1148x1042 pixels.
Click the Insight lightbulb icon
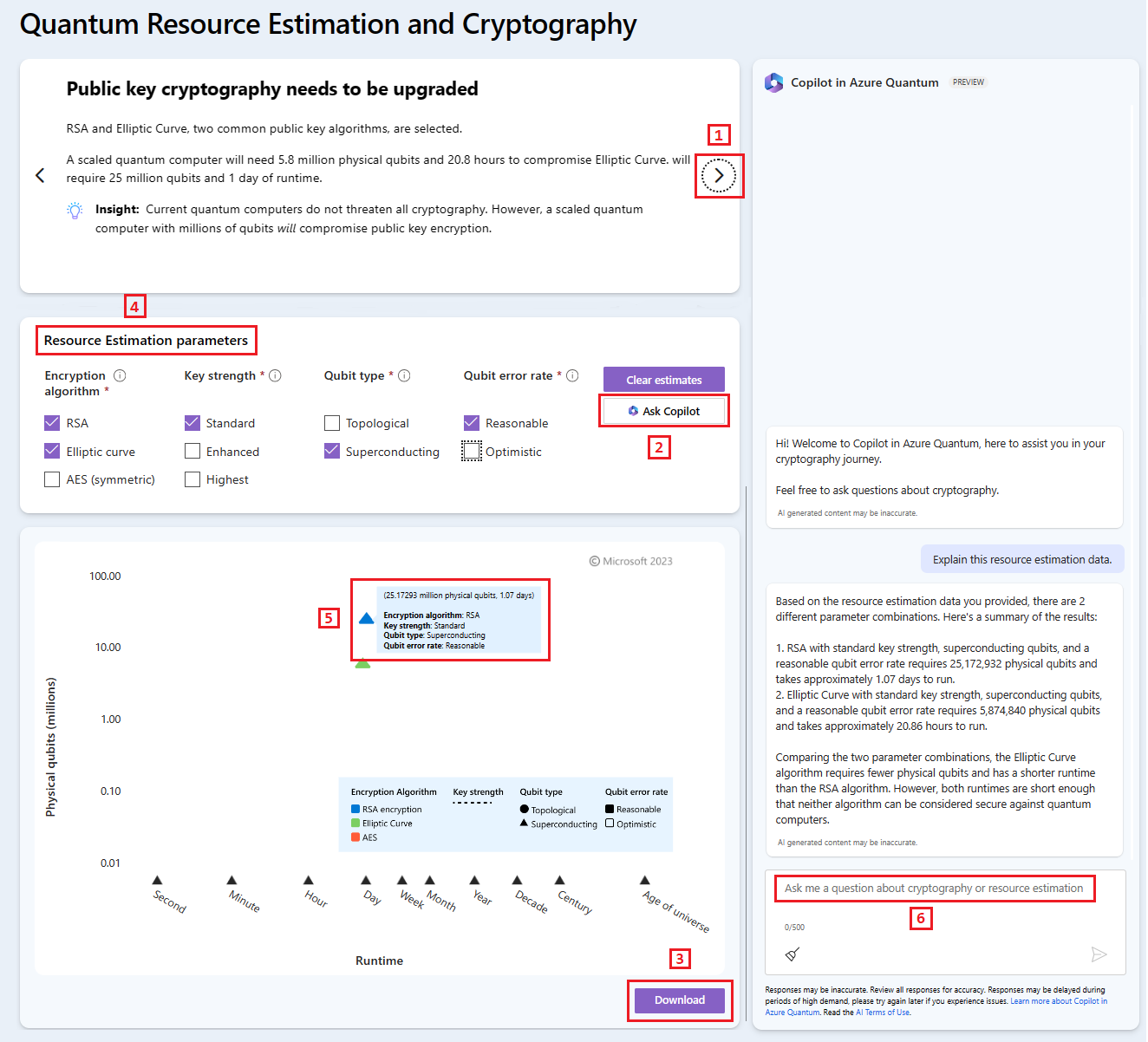pos(75,209)
